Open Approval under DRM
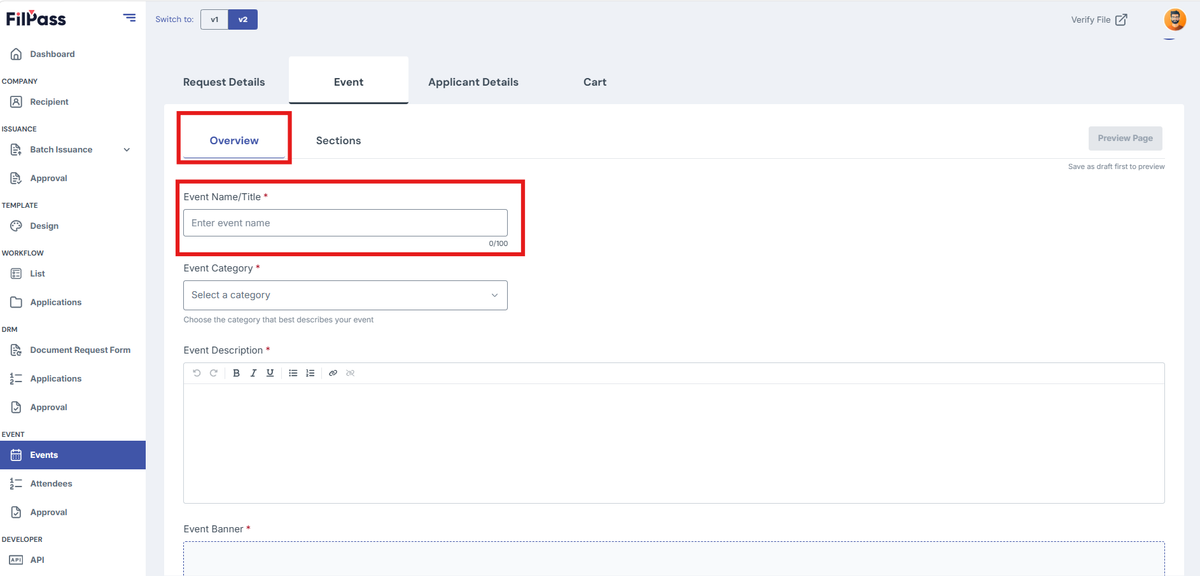This screenshot has width=1200, height=576. pos(48,407)
